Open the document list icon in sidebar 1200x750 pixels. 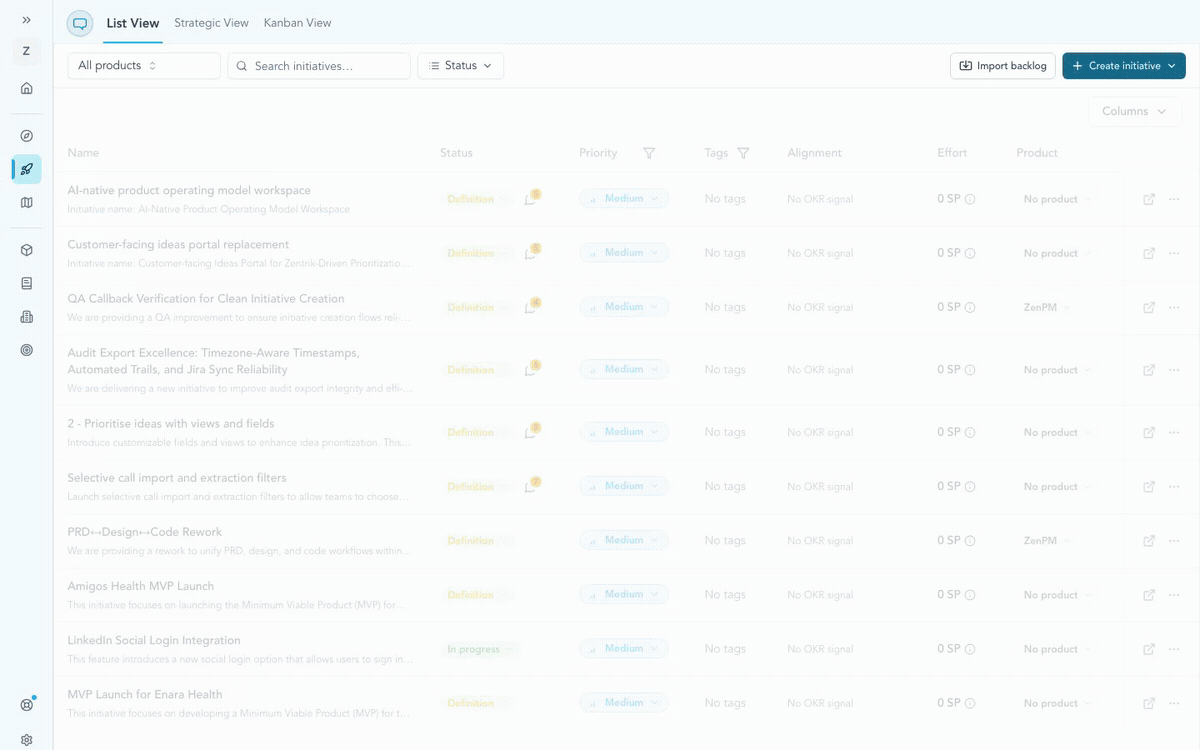[26, 284]
